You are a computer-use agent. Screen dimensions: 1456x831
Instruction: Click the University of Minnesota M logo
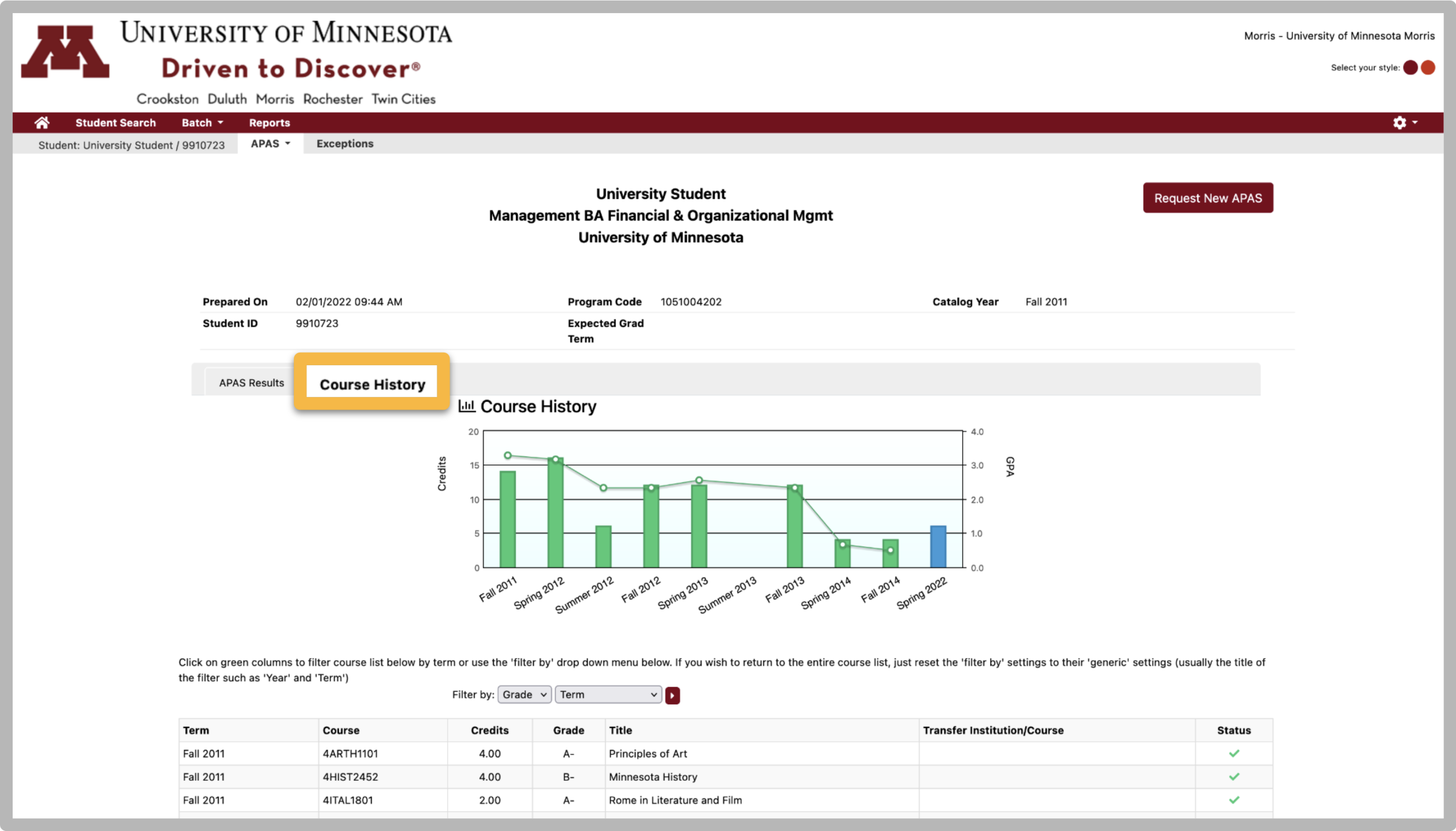pos(65,52)
